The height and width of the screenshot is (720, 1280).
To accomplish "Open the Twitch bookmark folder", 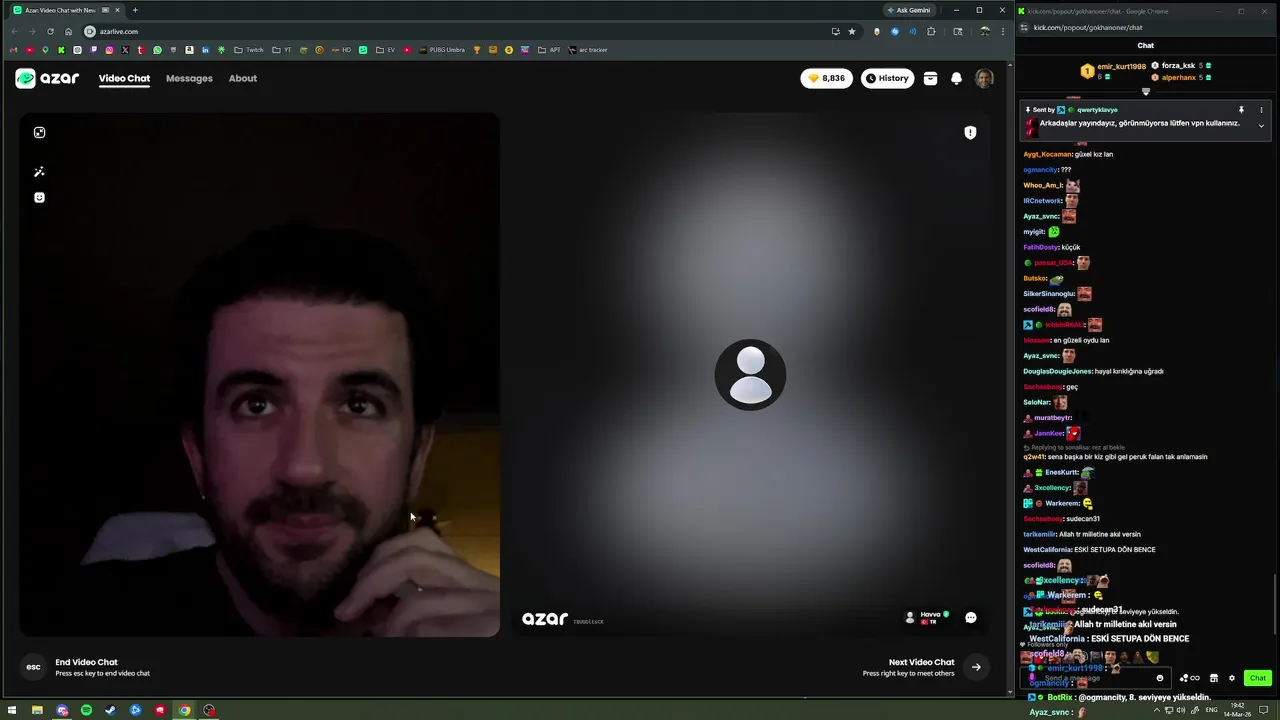I will point(249,50).
